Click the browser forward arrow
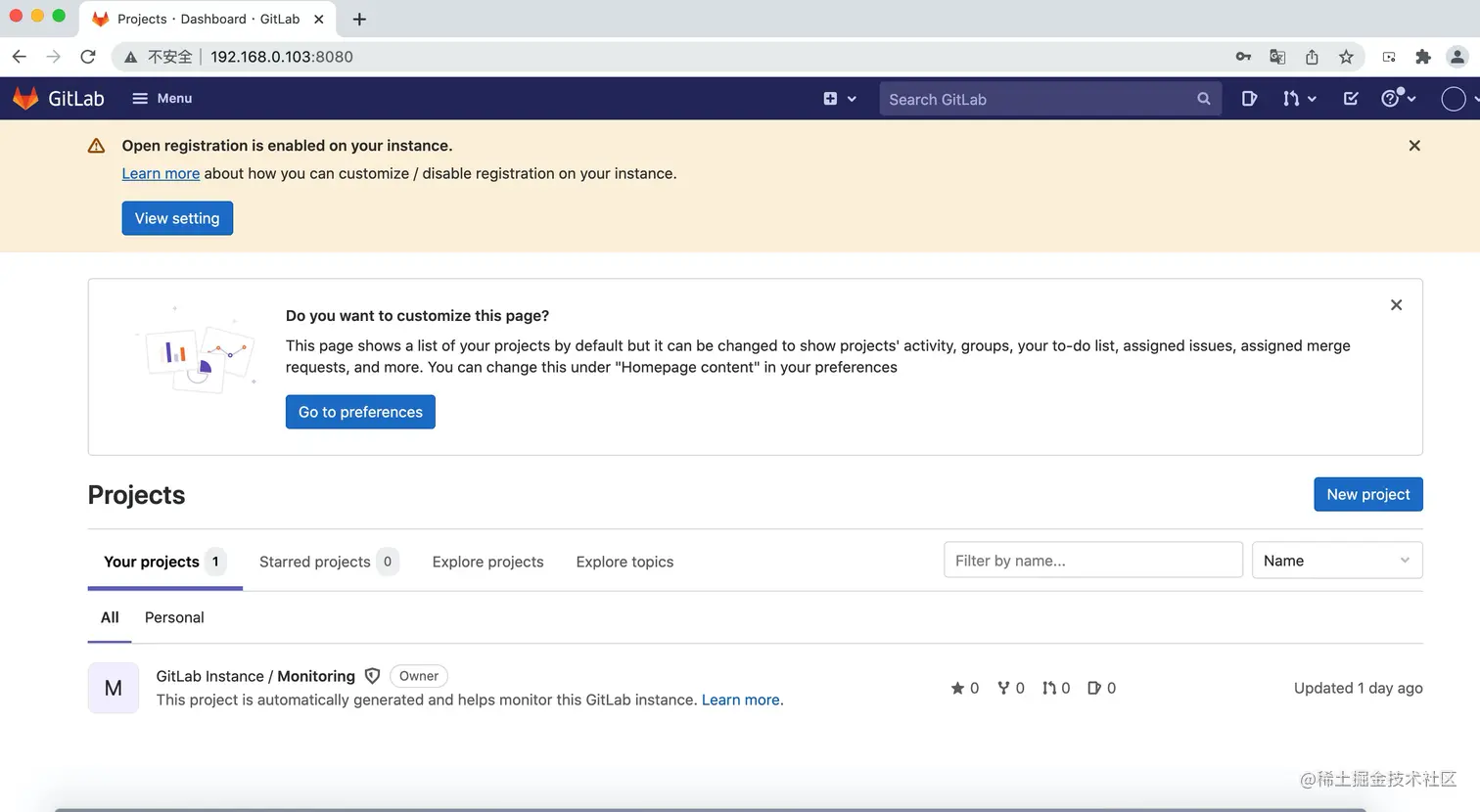This screenshot has width=1480, height=812. pos(53,57)
